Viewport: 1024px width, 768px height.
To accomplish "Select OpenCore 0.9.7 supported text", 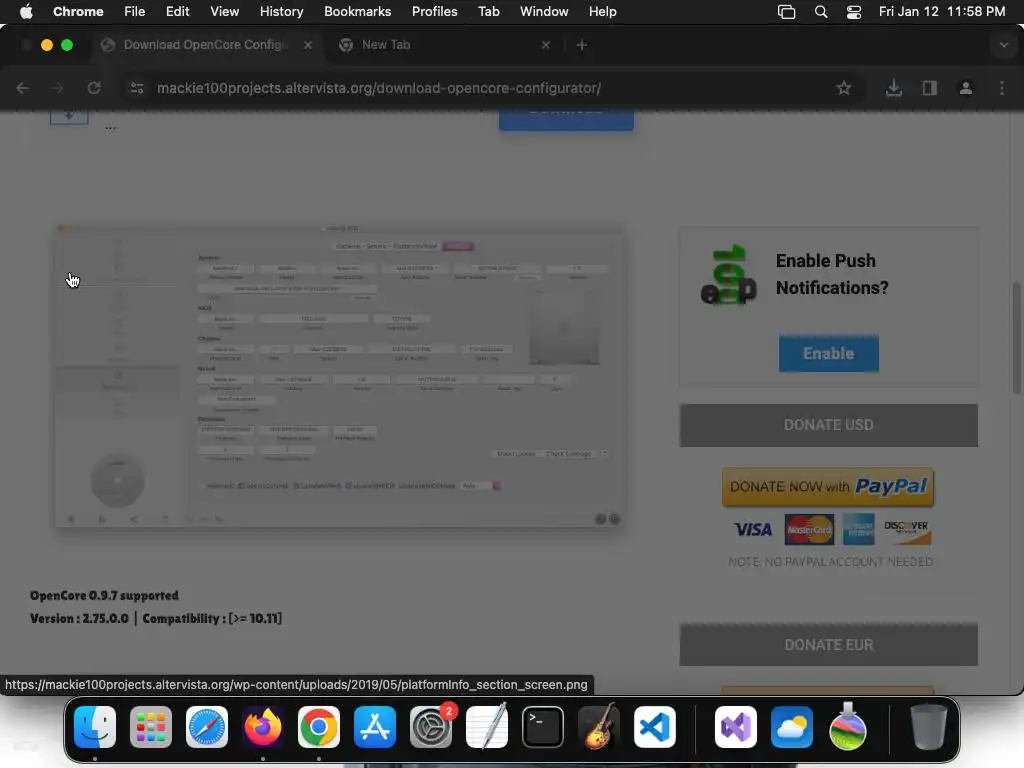I will (104, 596).
